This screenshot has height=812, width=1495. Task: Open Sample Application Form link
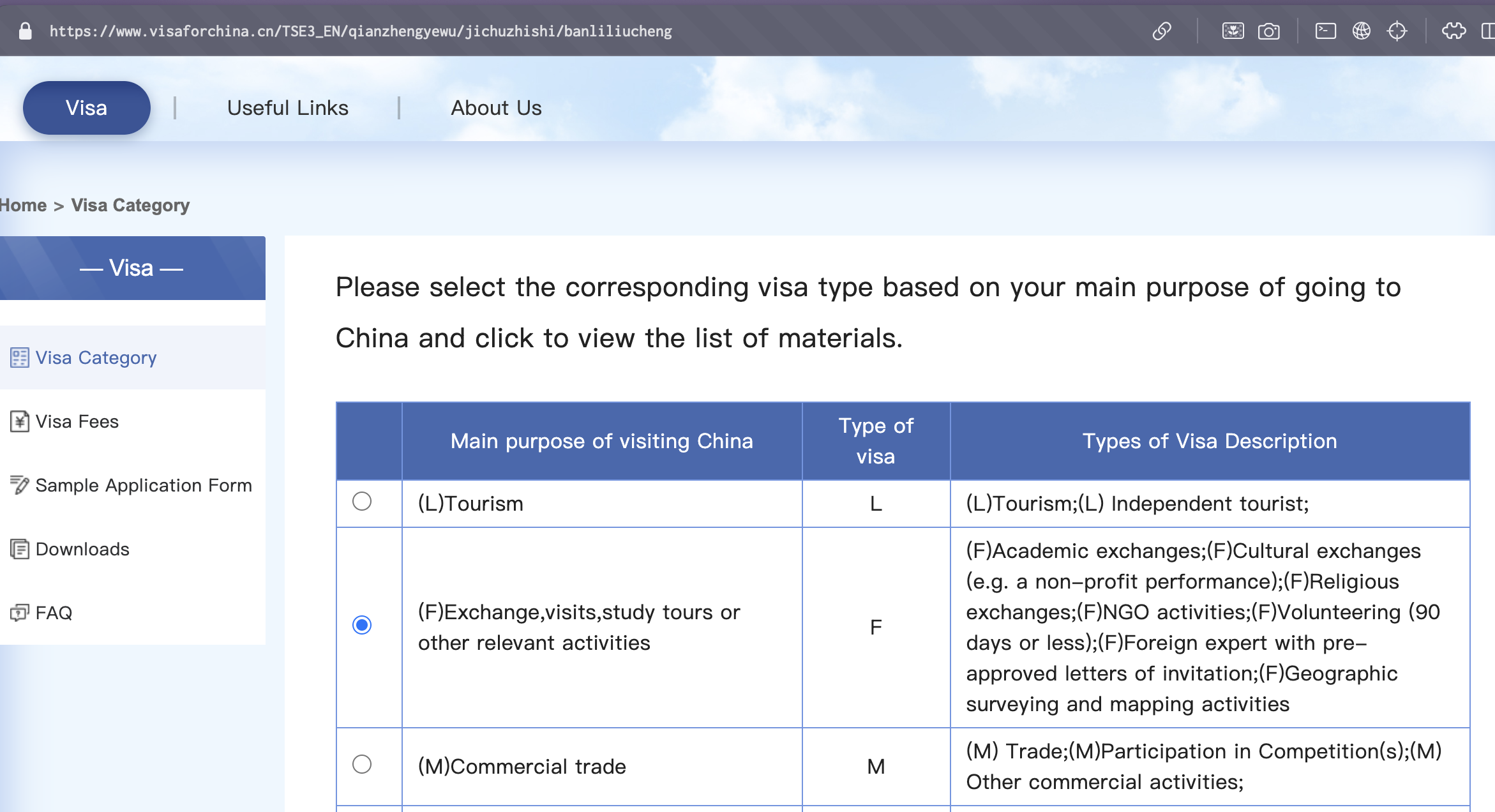pos(143,485)
